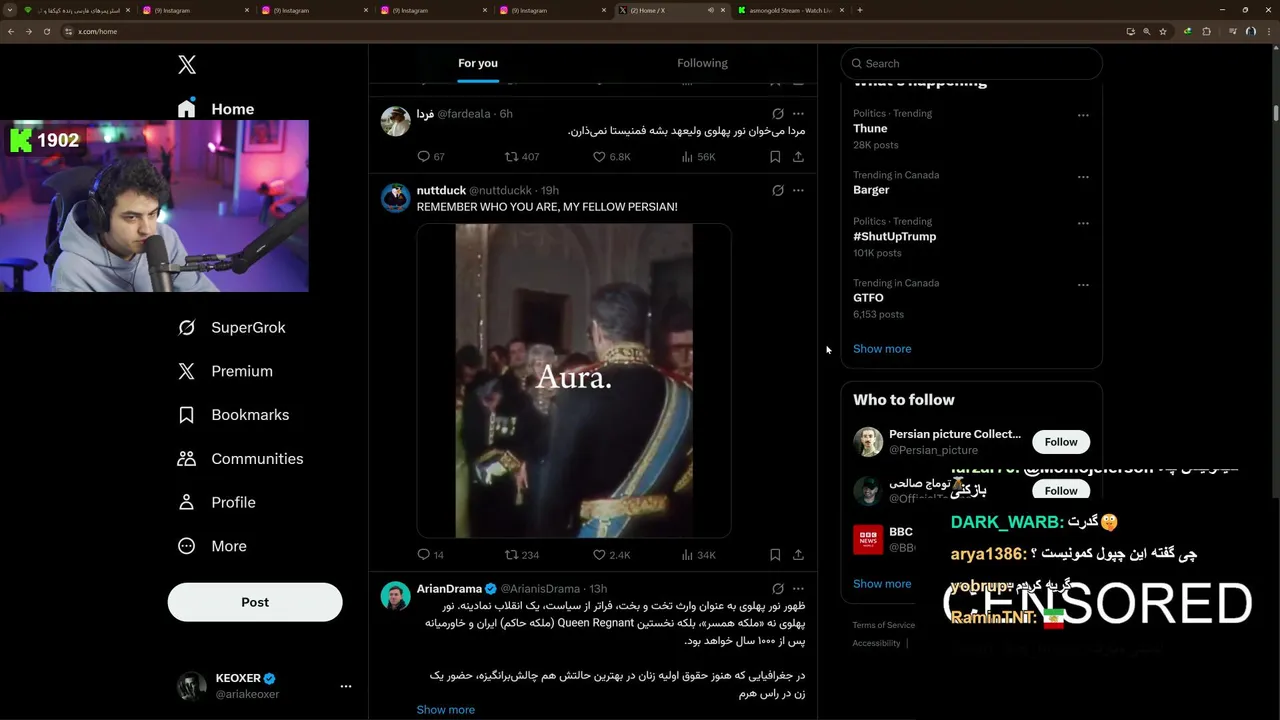Open the X logo home link
Image resolution: width=1280 pixels, height=720 pixels.
coord(187,65)
